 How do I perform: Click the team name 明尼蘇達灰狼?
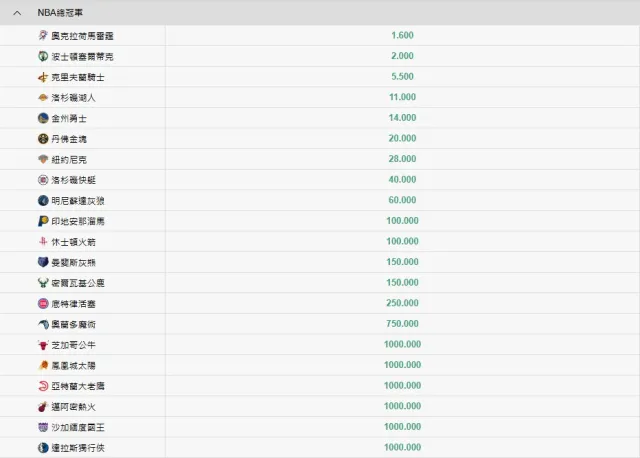[78, 201]
